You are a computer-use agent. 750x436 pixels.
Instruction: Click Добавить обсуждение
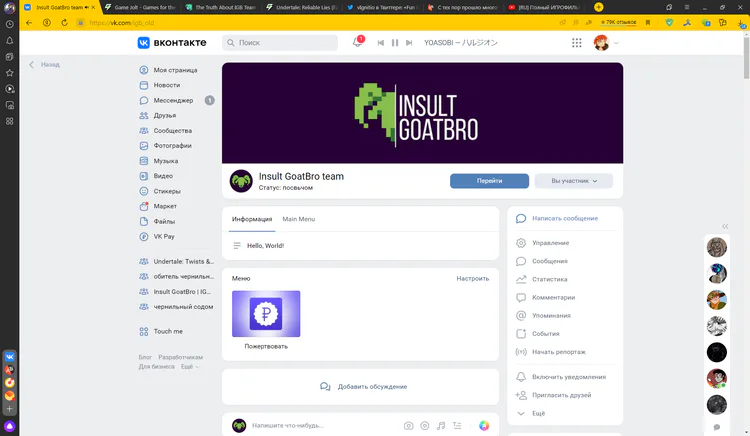click(x=364, y=386)
